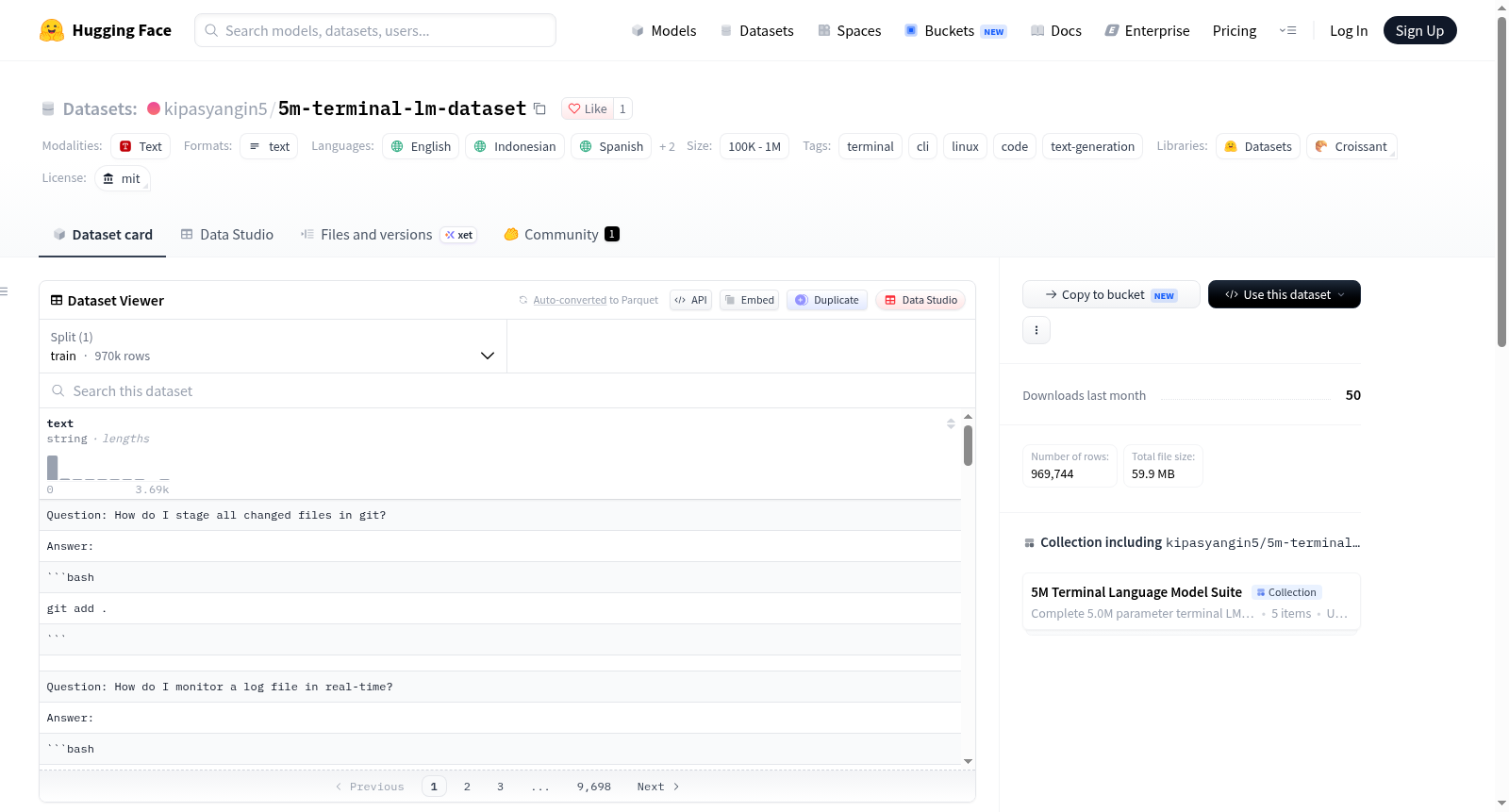Select row 'Question: How do I monitor a log file'
Viewport: 1509px width, 812px height.
tap(500, 687)
